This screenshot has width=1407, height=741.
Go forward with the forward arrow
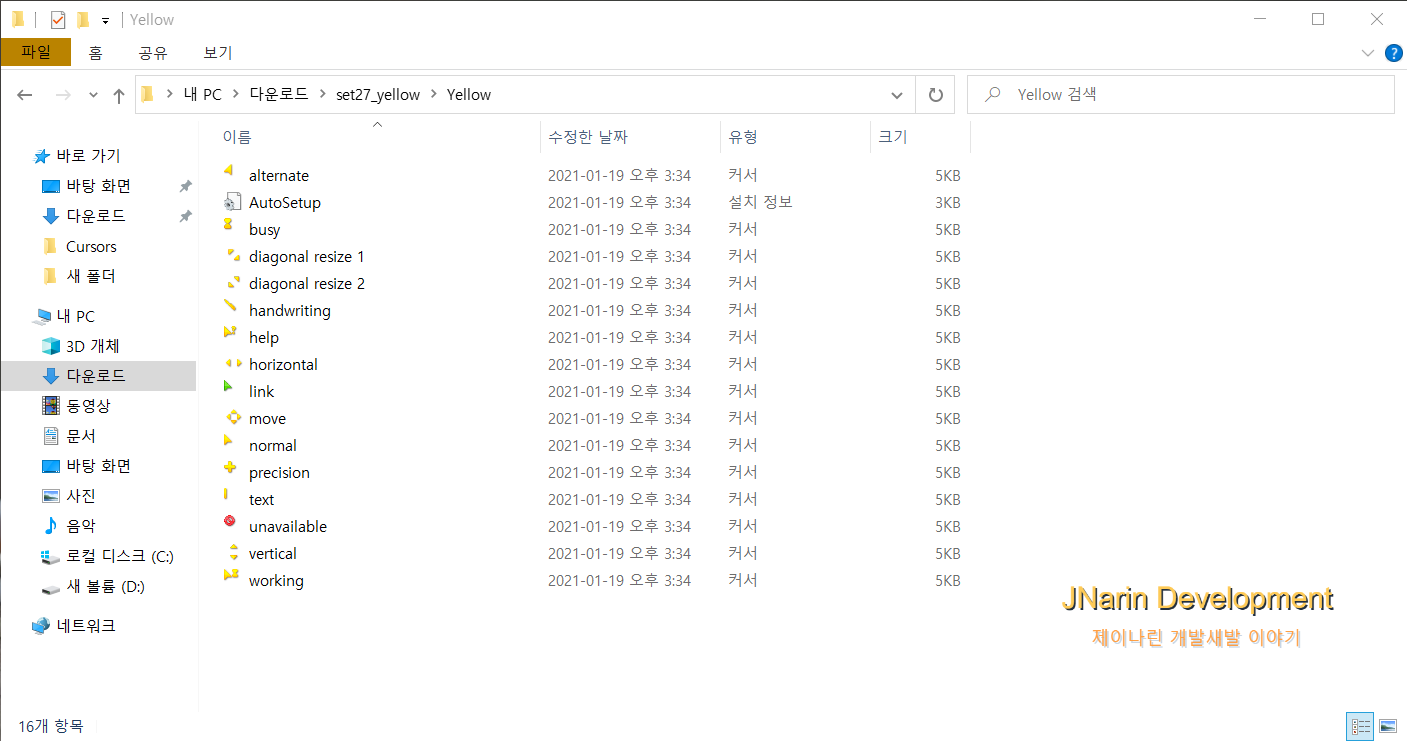tap(62, 95)
